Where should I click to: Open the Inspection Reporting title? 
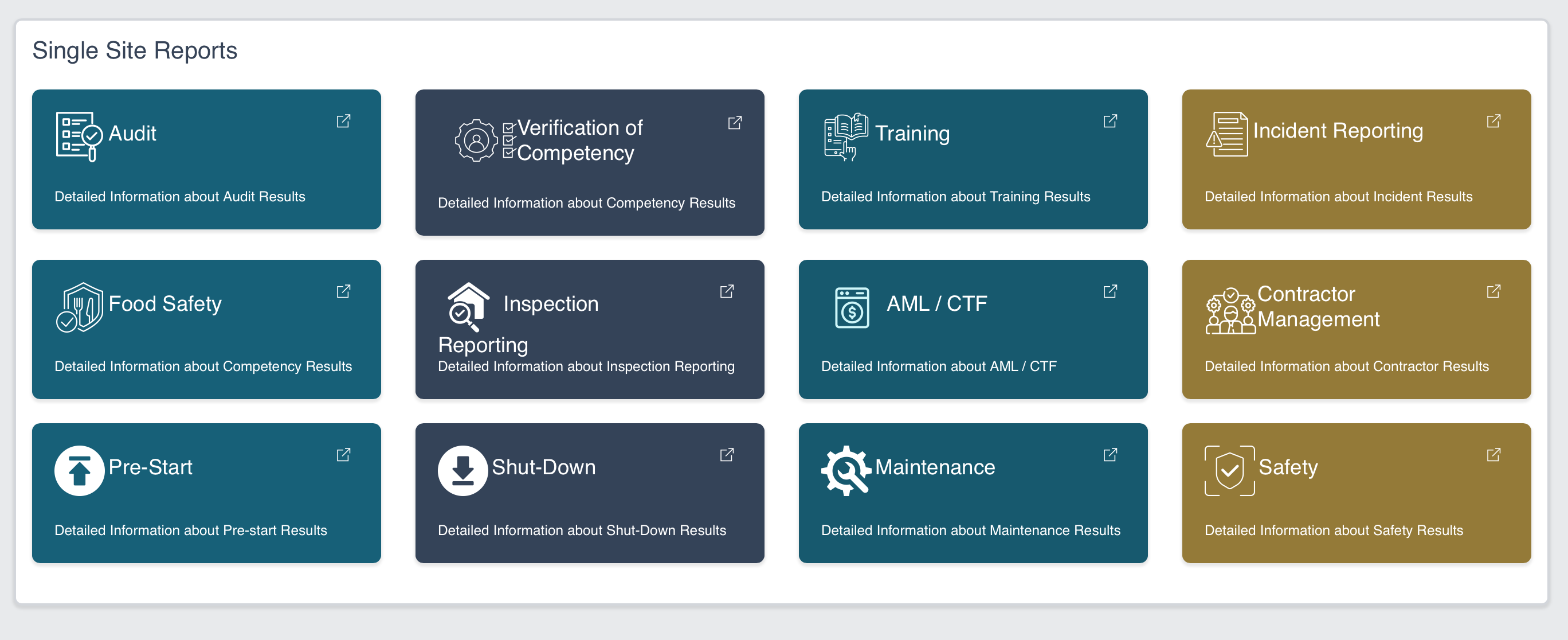pos(519,324)
